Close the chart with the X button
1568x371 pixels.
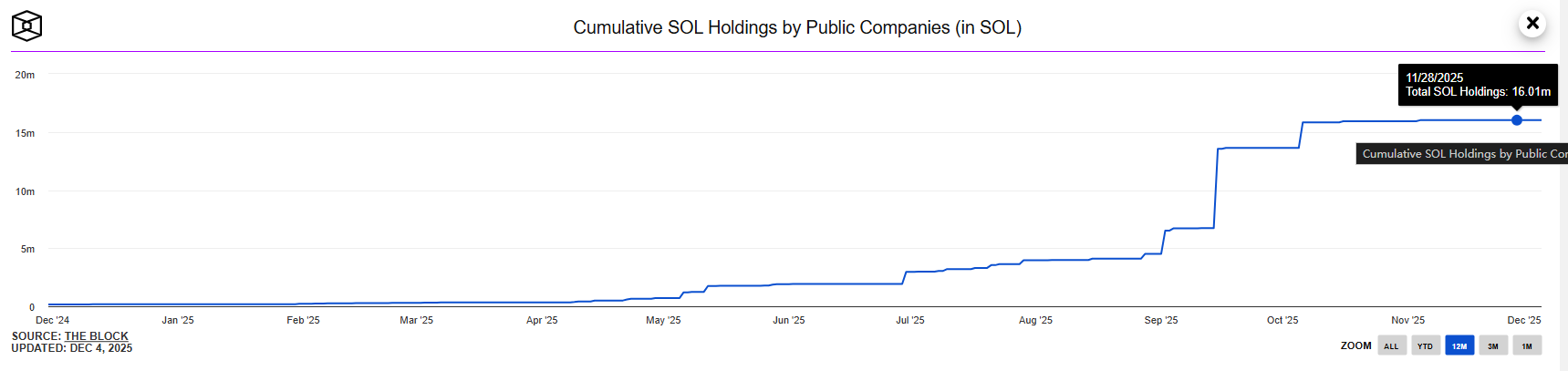pyautogui.click(x=1532, y=23)
